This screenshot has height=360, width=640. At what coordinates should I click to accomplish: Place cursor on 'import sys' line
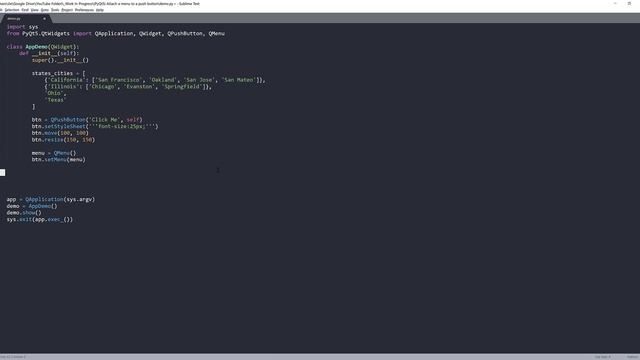point(22,27)
